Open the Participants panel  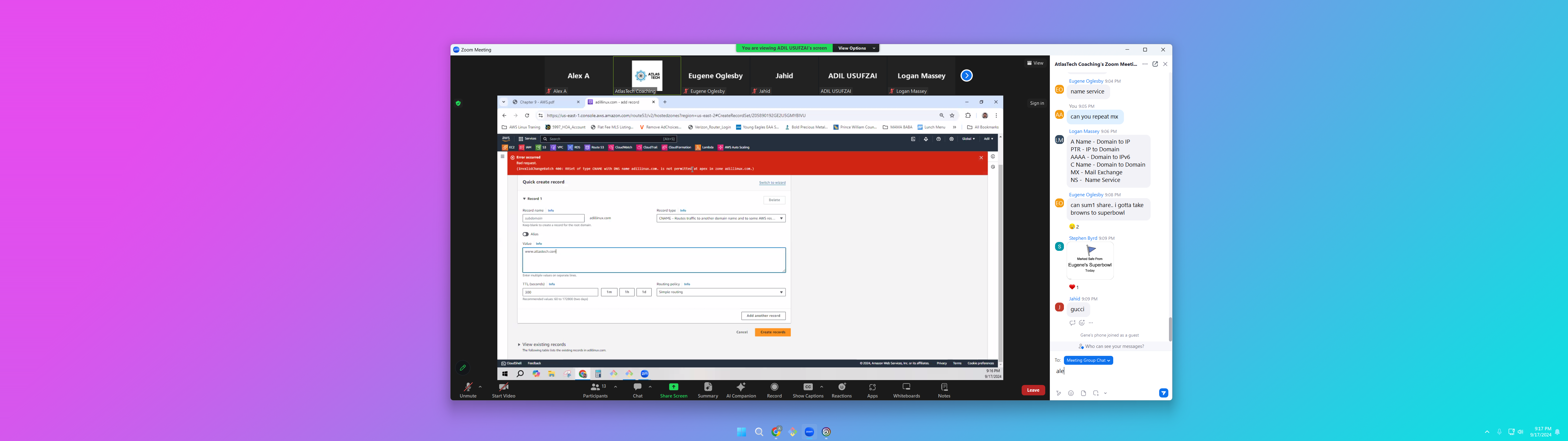coord(595,390)
